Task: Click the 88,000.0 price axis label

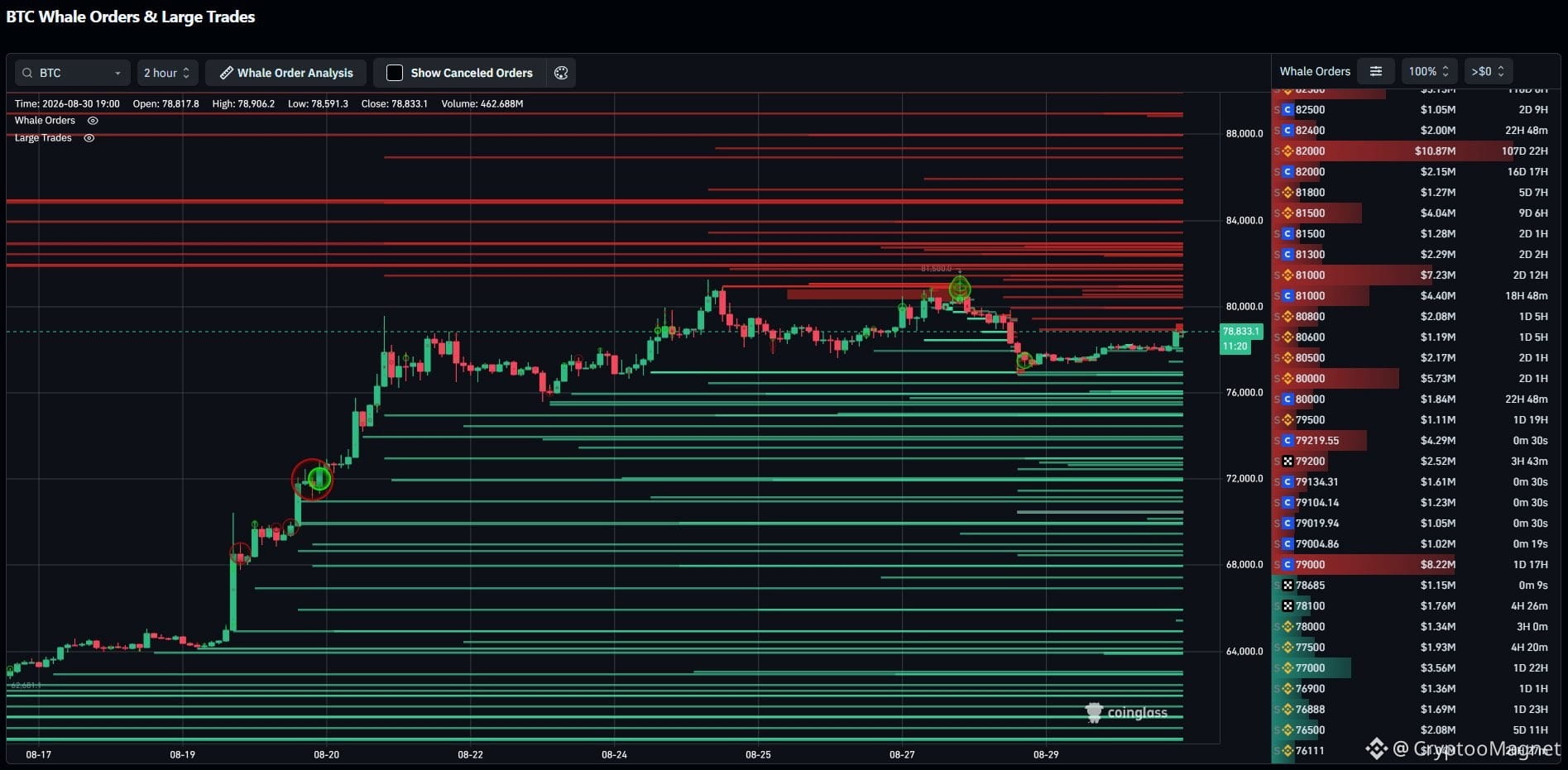Action: [1244, 134]
